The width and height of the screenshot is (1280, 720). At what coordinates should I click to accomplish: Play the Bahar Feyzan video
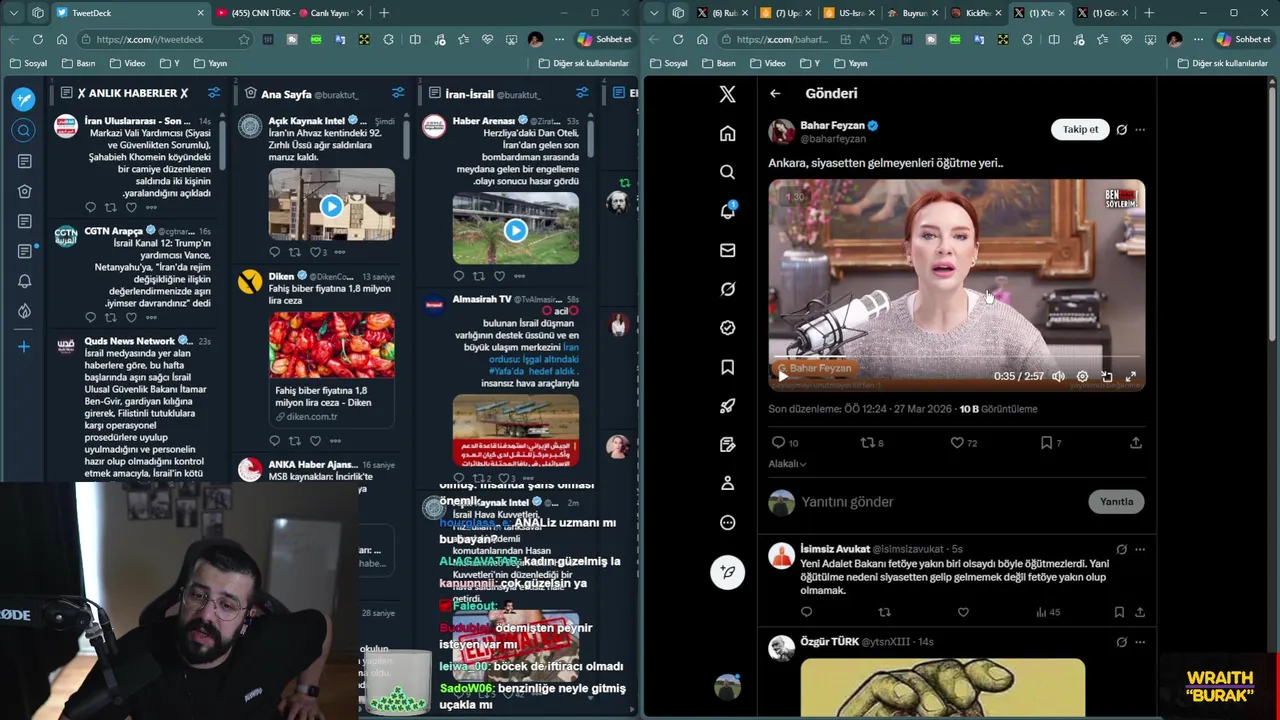(x=783, y=376)
